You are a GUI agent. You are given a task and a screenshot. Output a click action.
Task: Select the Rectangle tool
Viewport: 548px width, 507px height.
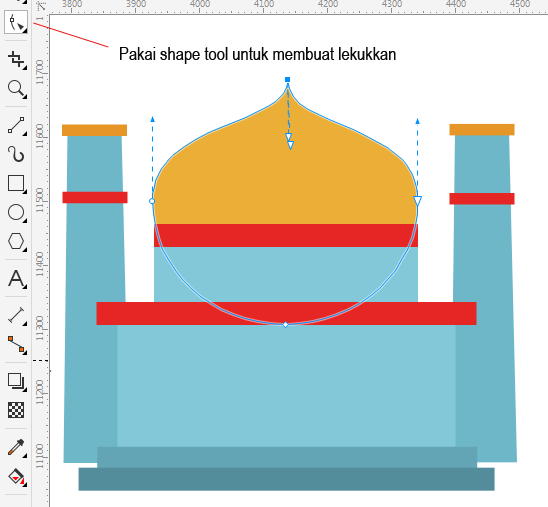(x=16, y=183)
